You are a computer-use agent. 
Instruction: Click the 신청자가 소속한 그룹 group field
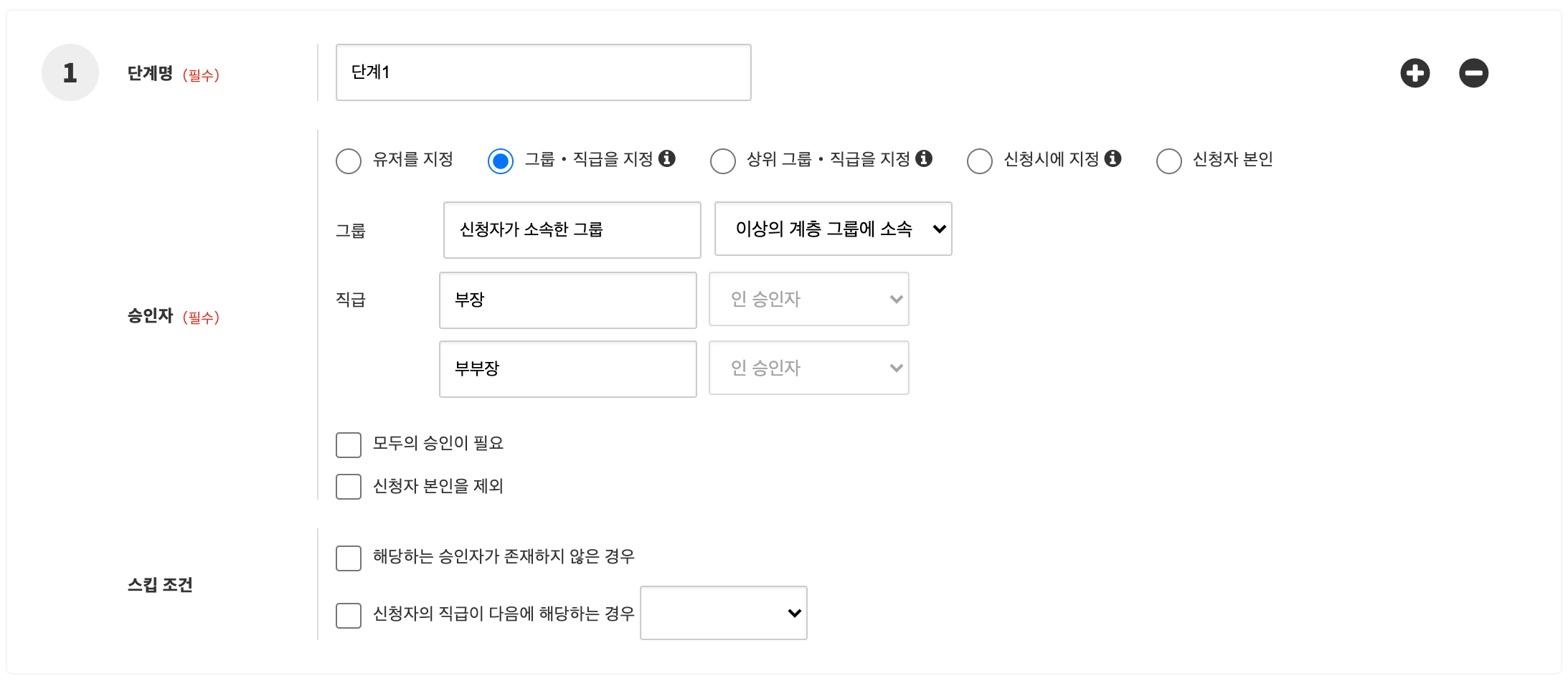click(572, 229)
